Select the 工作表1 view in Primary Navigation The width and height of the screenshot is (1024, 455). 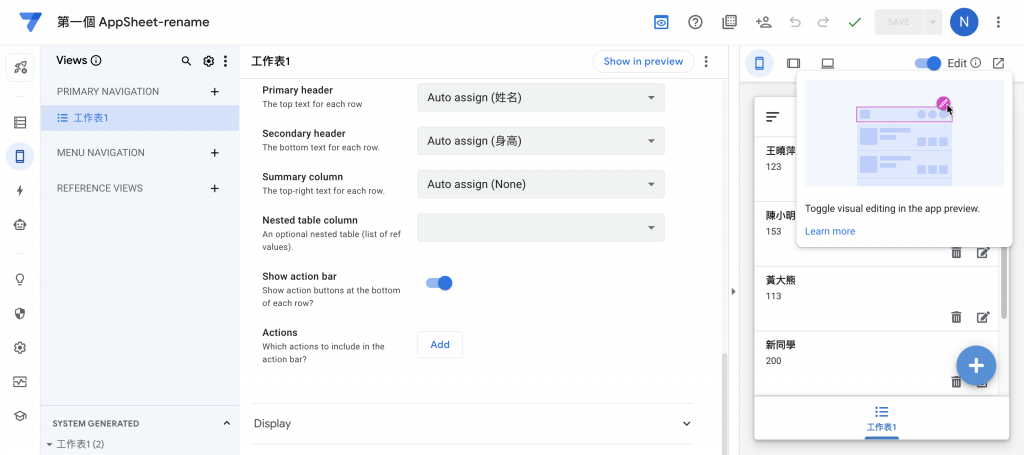pos(91,118)
